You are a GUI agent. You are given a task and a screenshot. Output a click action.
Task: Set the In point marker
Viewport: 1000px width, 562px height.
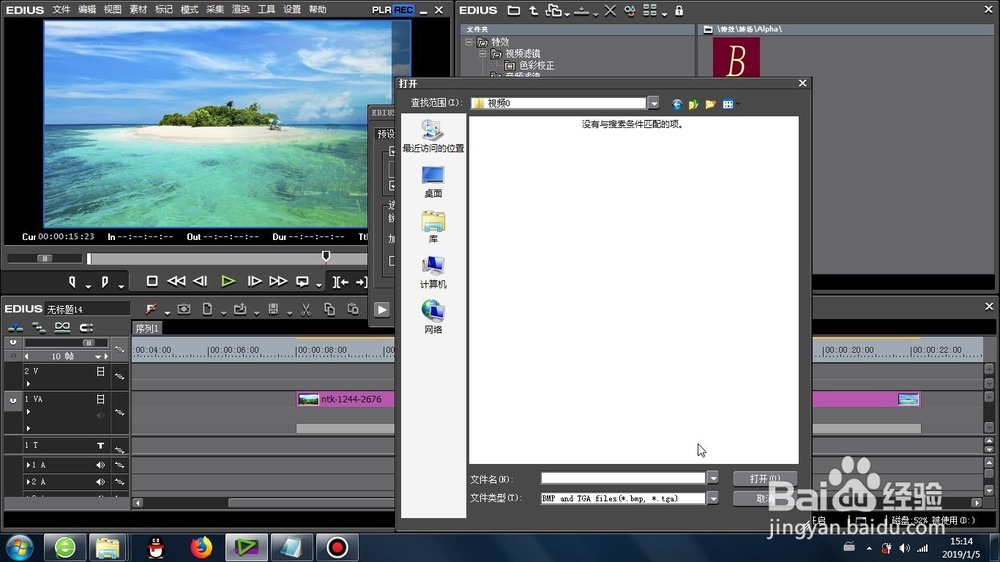click(x=72, y=281)
